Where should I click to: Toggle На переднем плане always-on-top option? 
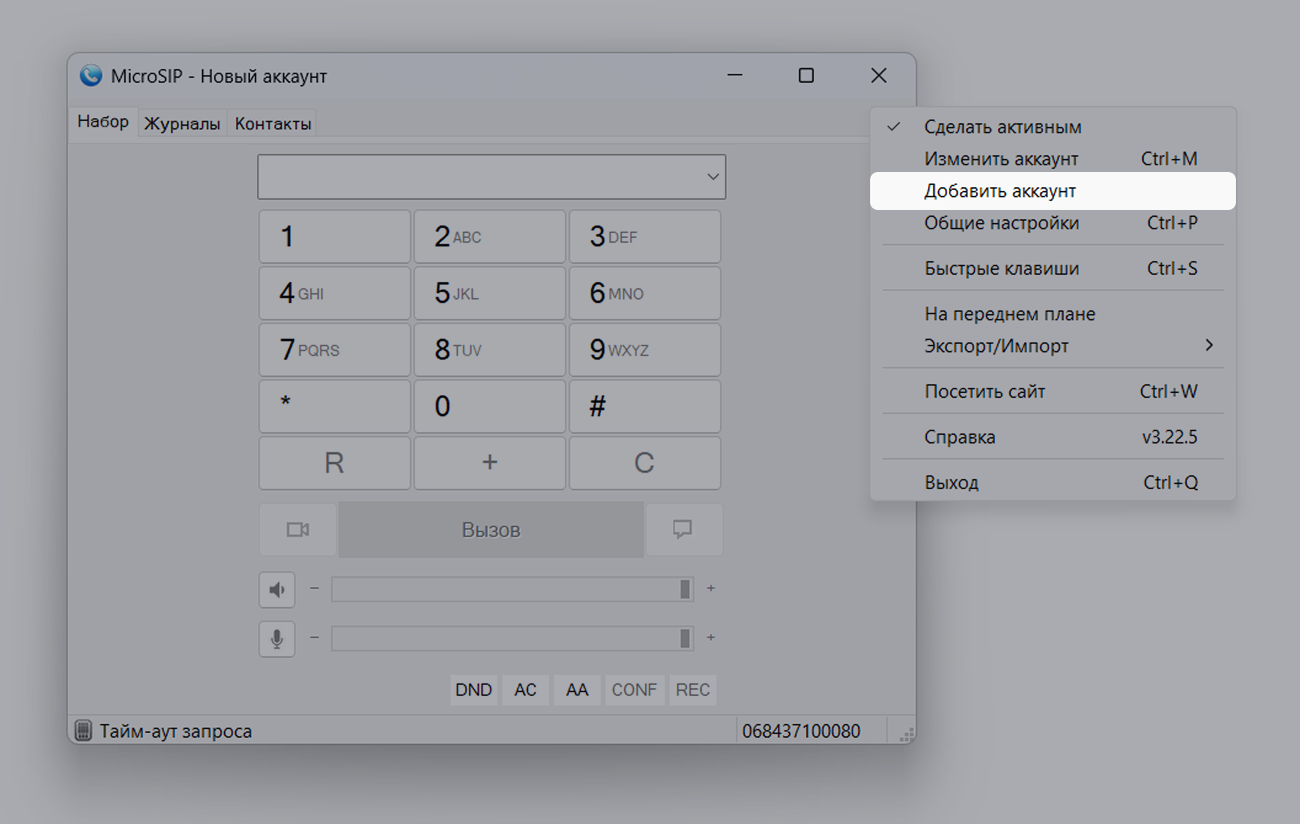click(1053, 314)
